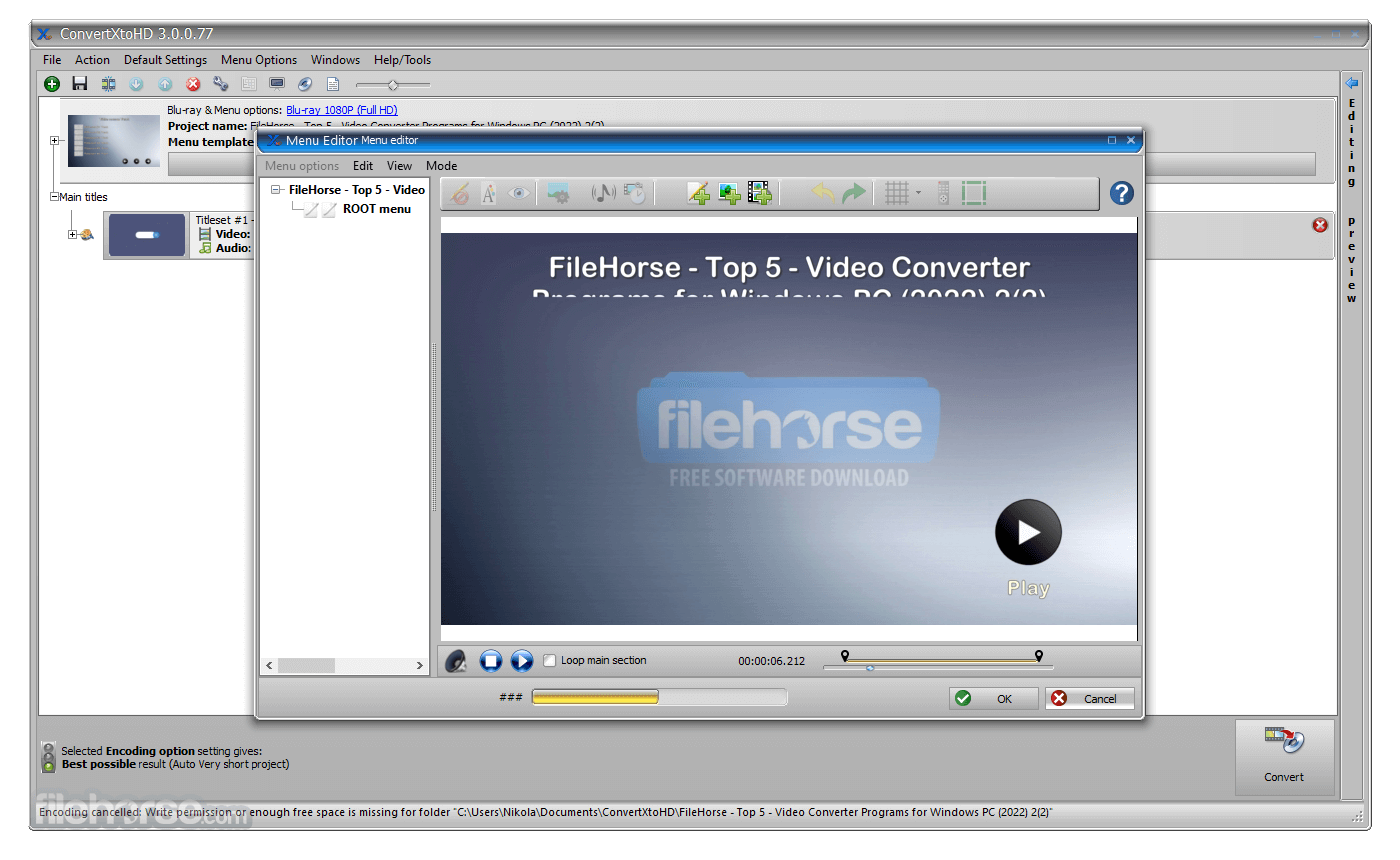This screenshot has width=1400, height=860.
Task: Click the blue help question mark icon
Action: [x=1122, y=194]
